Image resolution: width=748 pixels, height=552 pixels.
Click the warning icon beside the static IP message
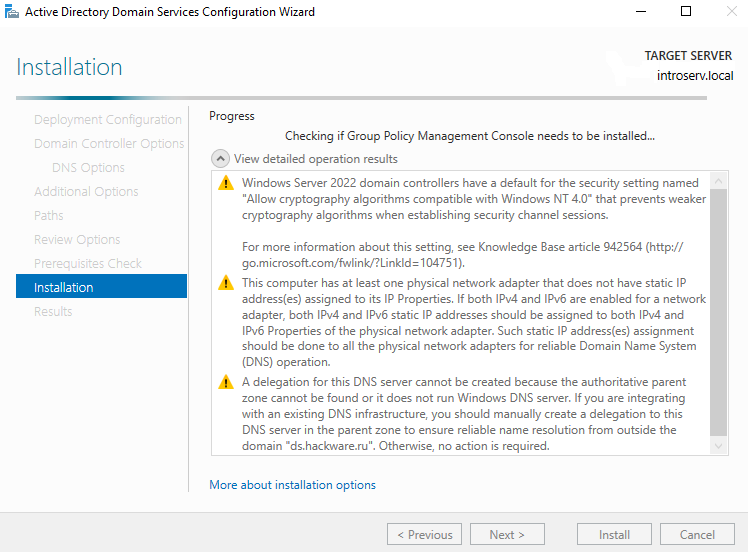[226, 283]
